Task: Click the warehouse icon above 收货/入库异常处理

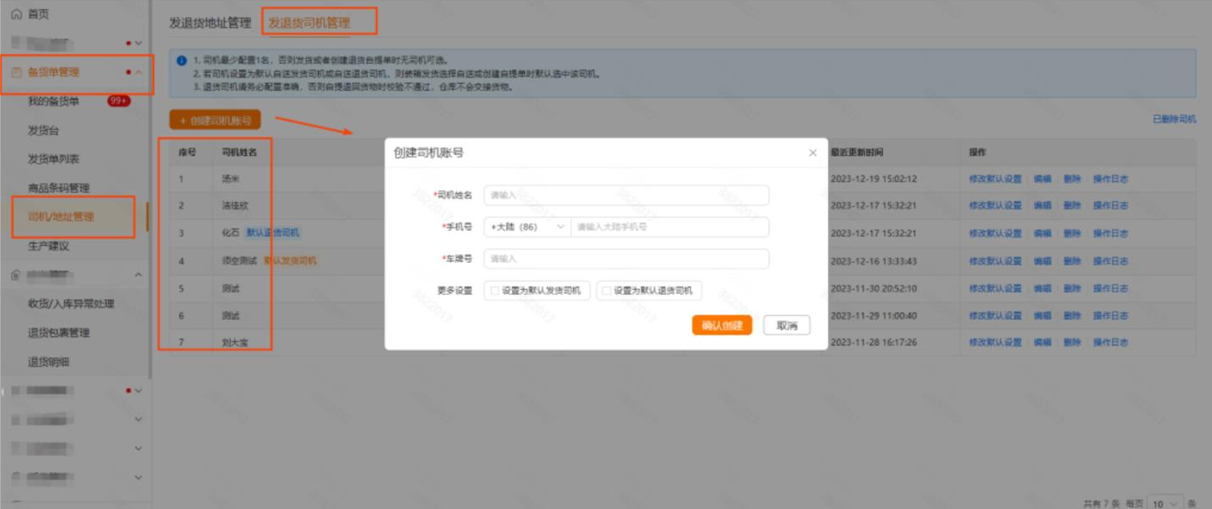Action: click(16, 275)
